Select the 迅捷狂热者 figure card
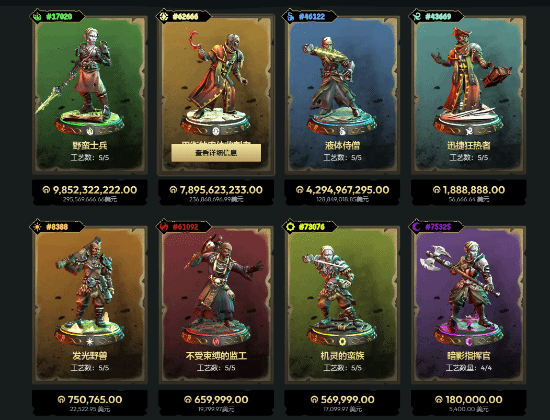This screenshot has height=420, width=550. [x=469, y=95]
